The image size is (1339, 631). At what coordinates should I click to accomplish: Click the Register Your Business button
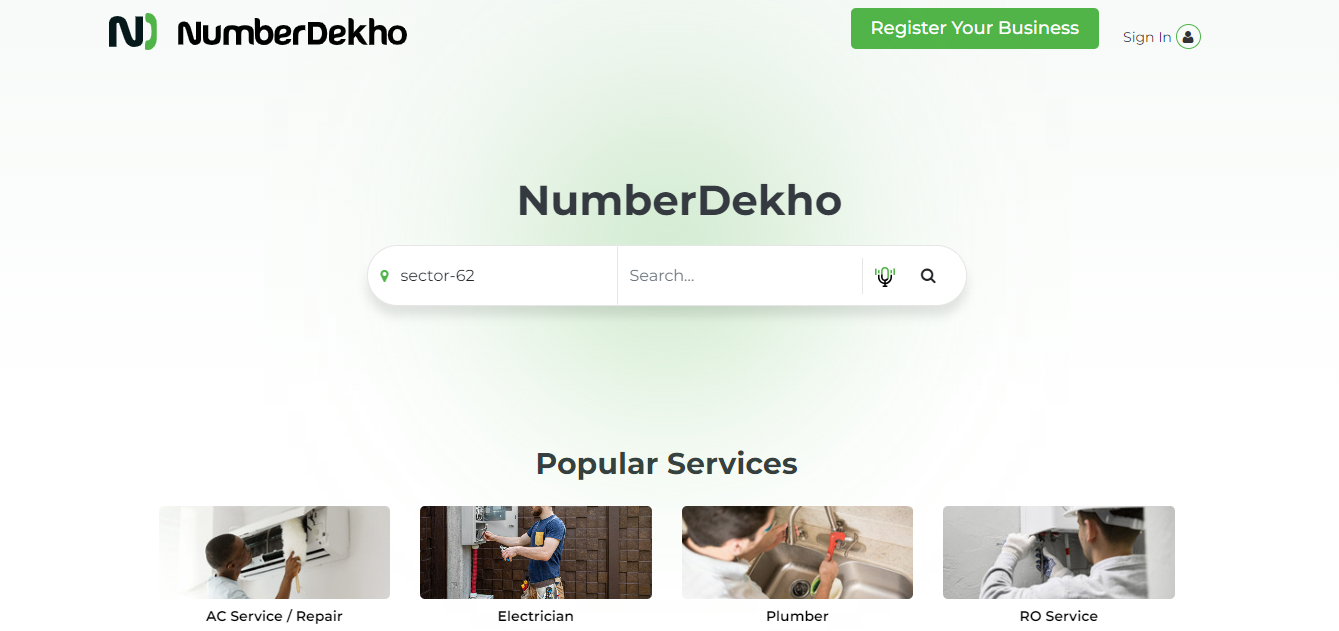pyautogui.click(x=974, y=28)
